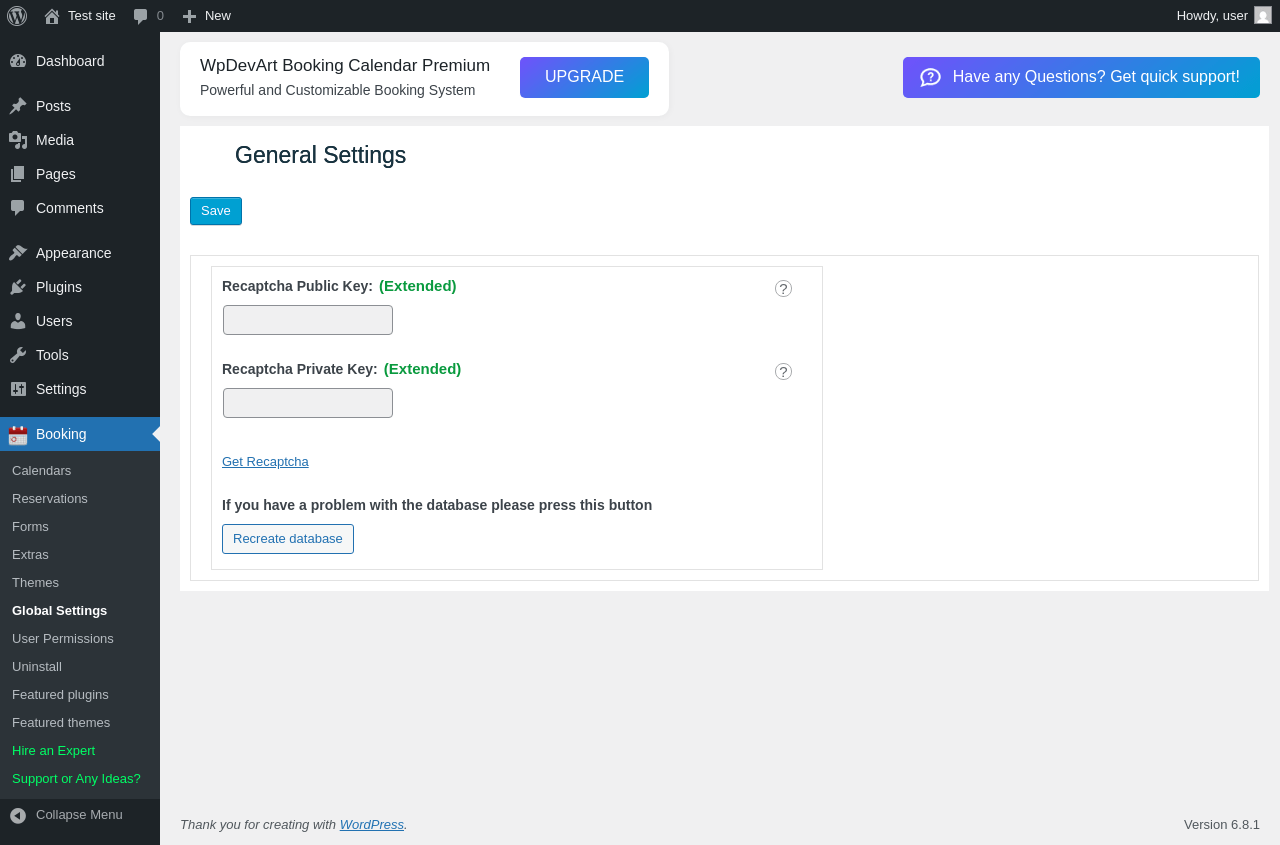Click the UPGRADE premium button

point(584,77)
